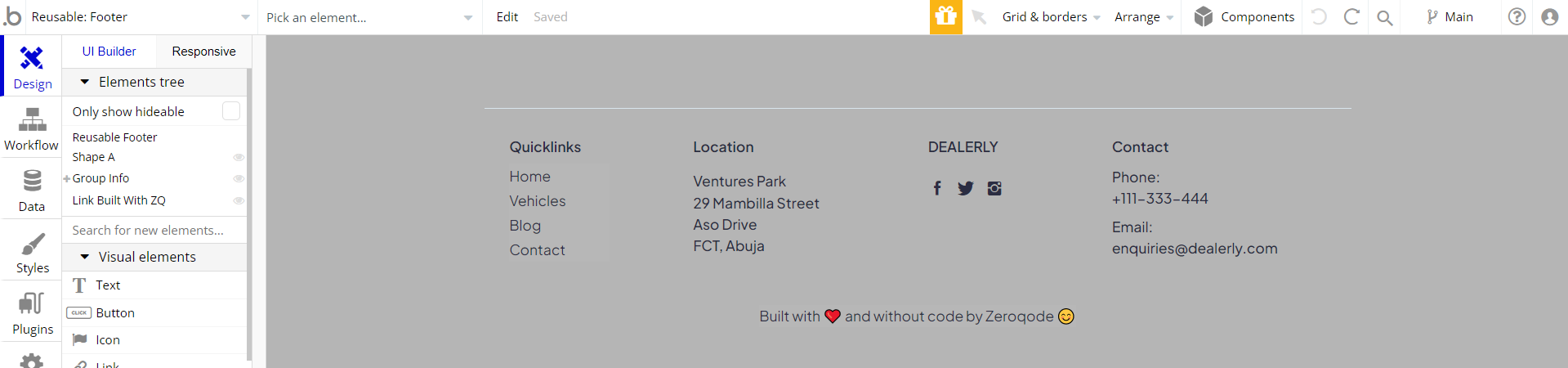Focus the Search for new elements field
Image resolution: width=1568 pixels, height=368 pixels.
[x=154, y=231]
